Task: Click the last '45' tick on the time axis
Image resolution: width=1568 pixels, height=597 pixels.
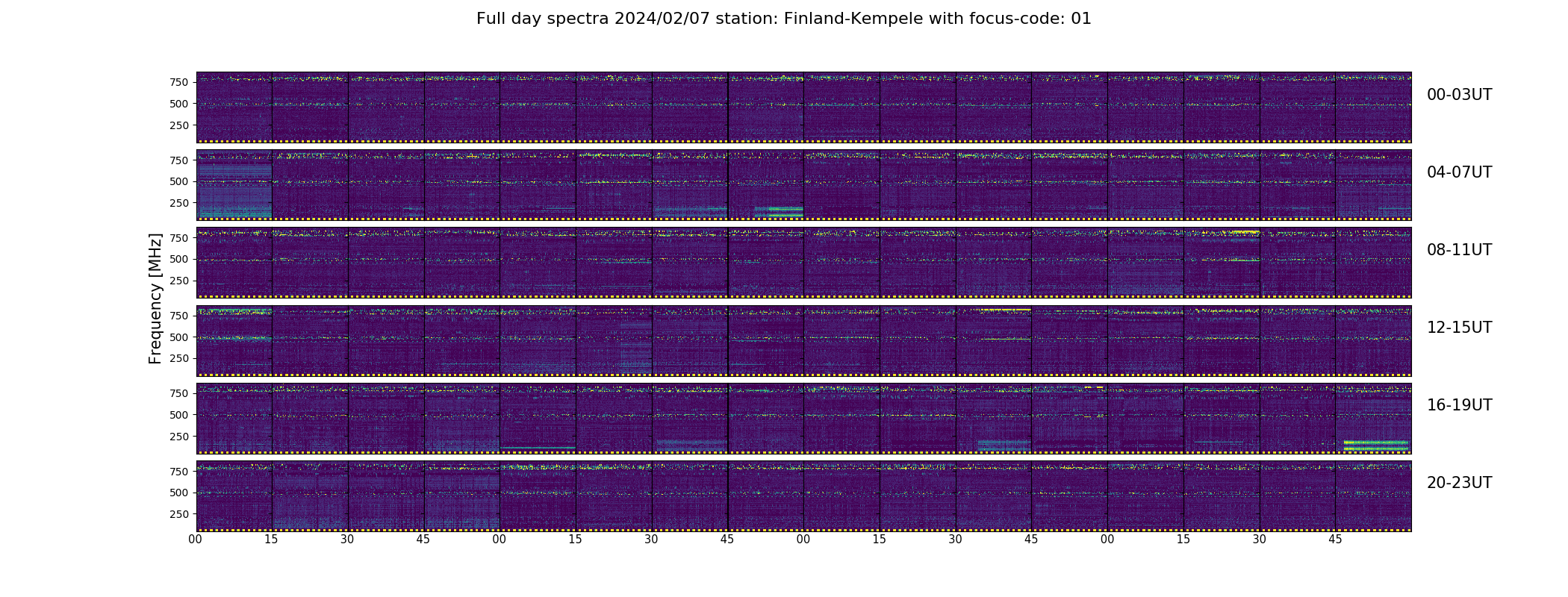Action: (1335, 540)
